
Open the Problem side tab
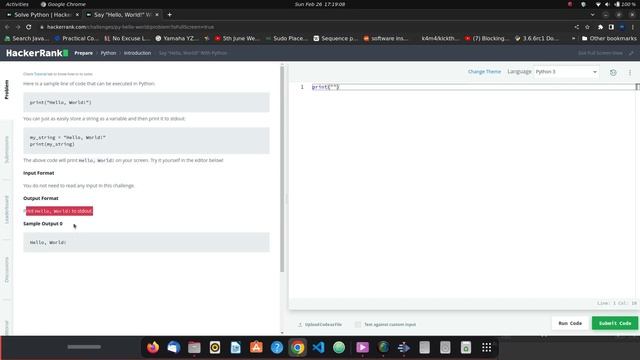coord(7,90)
